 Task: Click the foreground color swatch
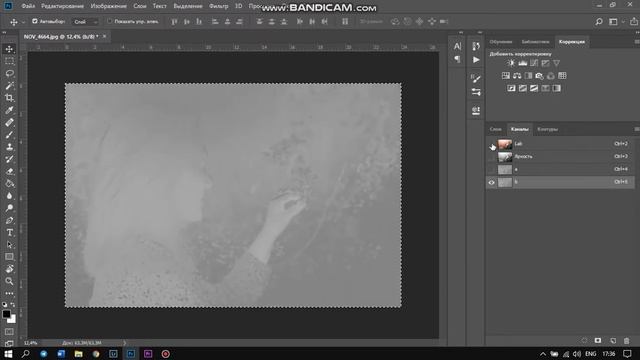(x=7, y=314)
